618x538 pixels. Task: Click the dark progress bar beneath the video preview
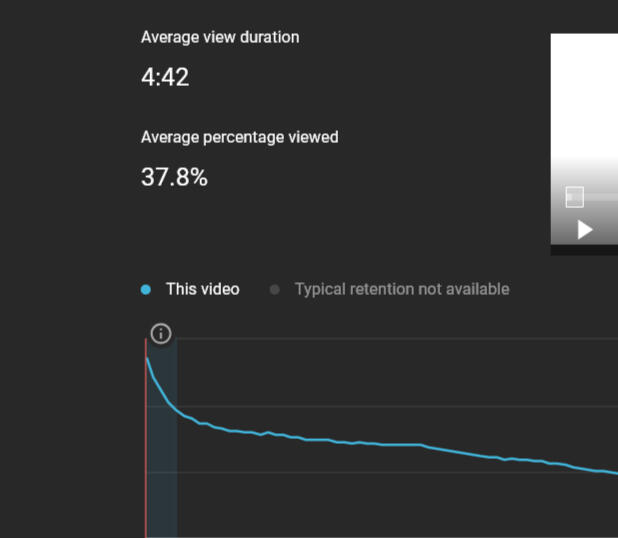(x=584, y=250)
